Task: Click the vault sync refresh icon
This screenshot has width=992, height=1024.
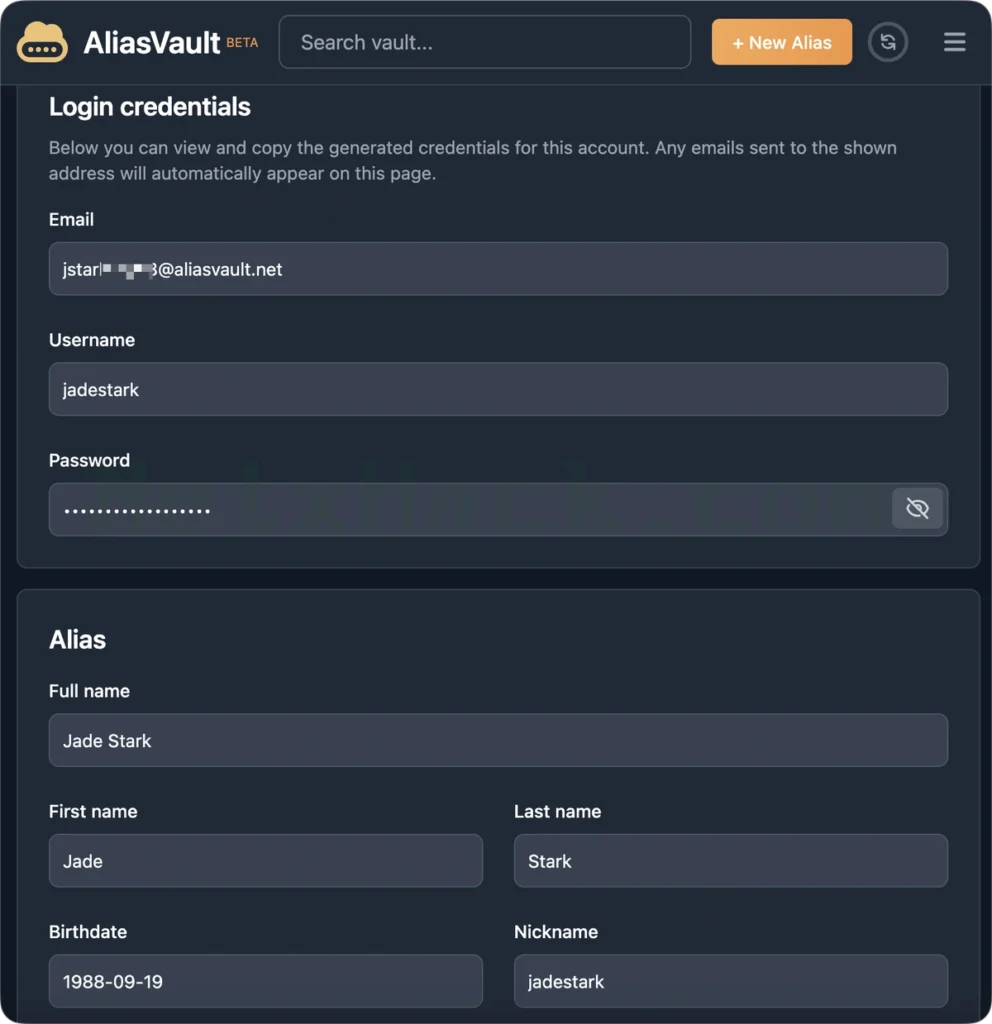Action: pyautogui.click(x=888, y=42)
